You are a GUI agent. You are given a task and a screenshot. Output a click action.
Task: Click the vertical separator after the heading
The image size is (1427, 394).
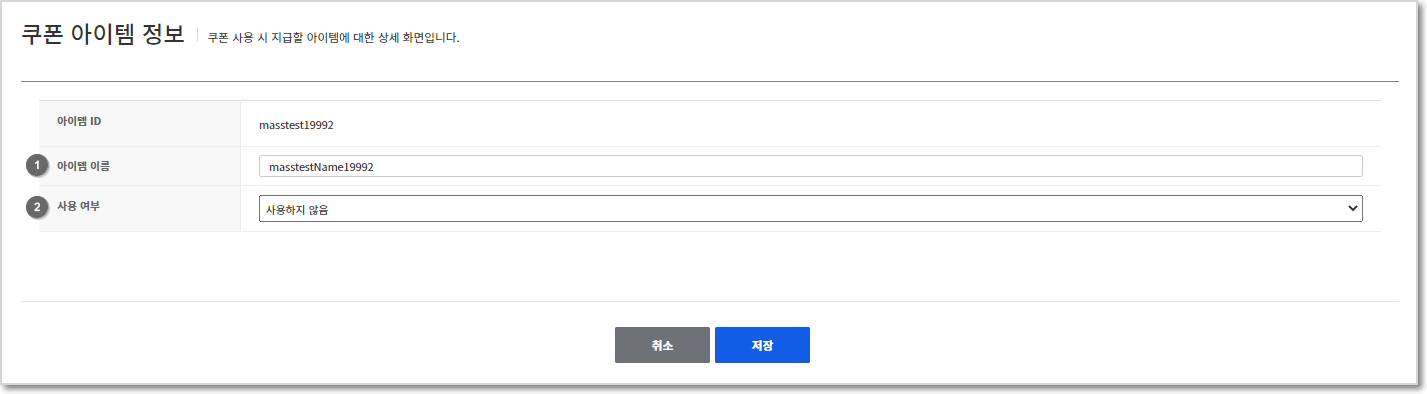pos(197,36)
